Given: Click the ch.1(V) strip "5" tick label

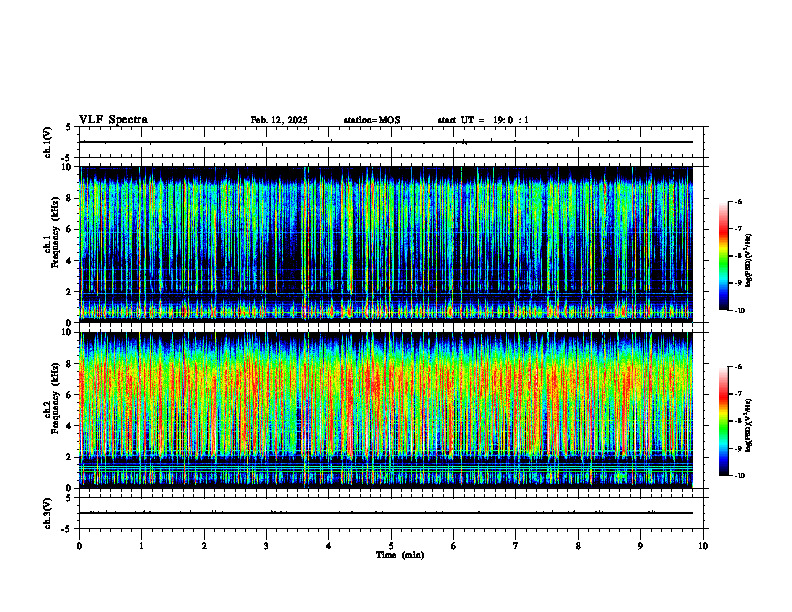Looking at the screenshot, I should coord(69,127).
